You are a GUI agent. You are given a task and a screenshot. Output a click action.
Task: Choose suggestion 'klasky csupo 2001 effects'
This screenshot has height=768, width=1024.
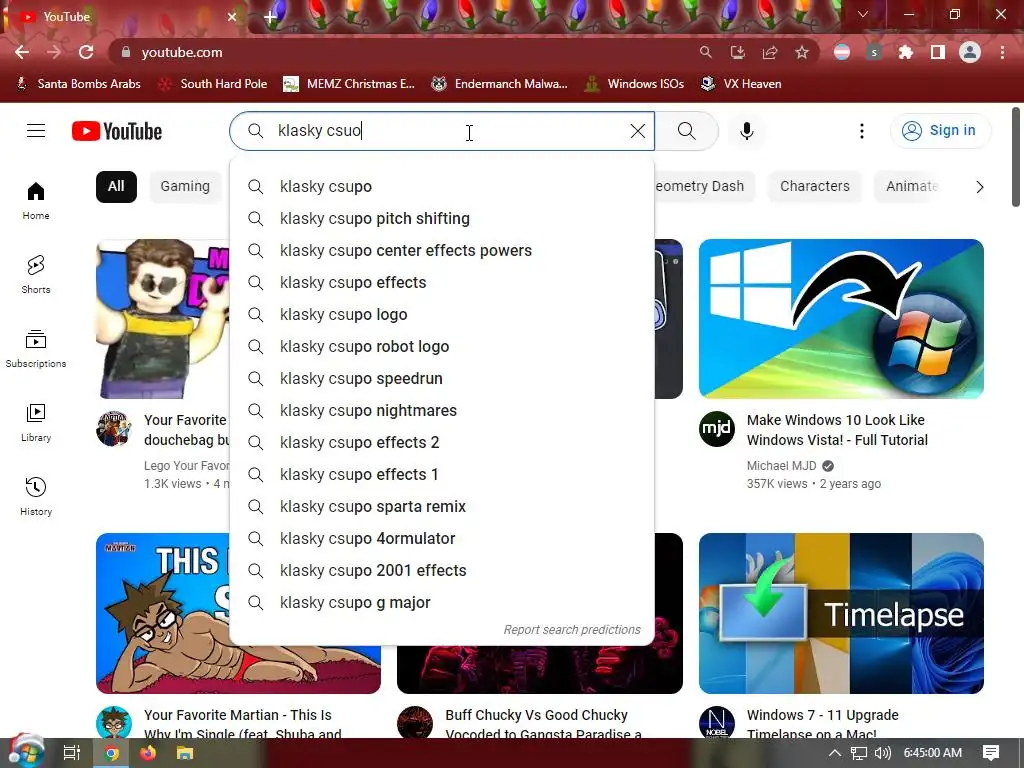(442, 571)
